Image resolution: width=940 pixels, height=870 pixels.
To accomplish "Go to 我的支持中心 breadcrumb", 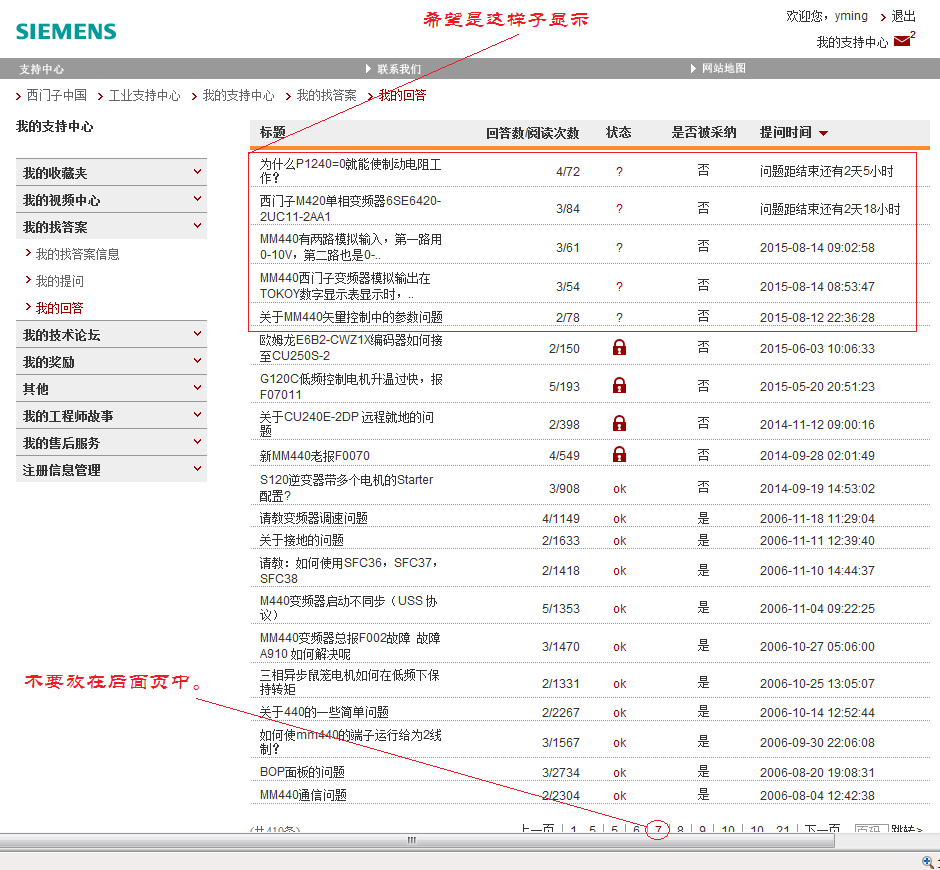I will click(x=238, y=95).
